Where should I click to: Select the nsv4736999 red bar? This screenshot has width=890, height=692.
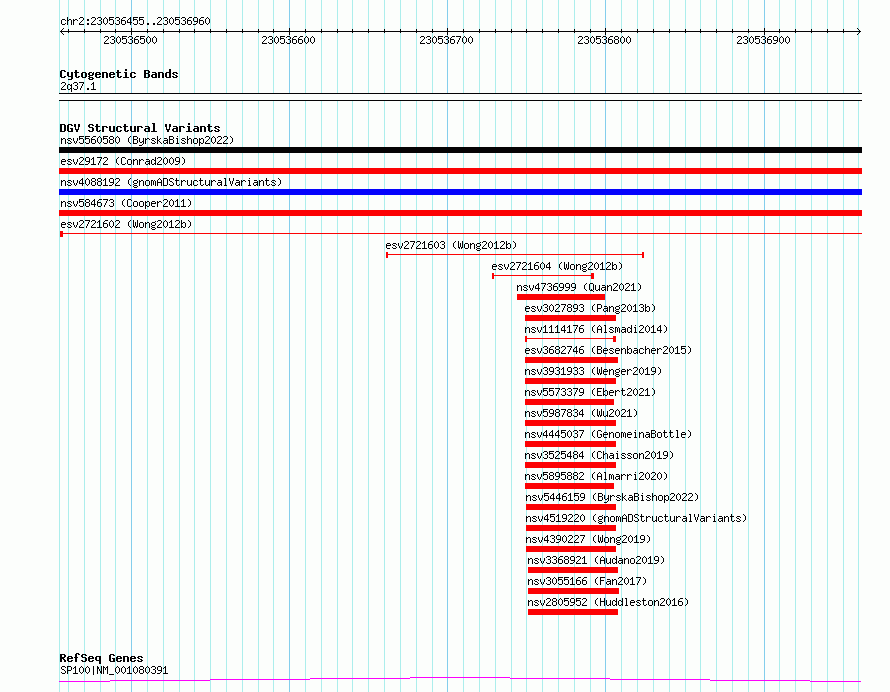coord(561,297)
